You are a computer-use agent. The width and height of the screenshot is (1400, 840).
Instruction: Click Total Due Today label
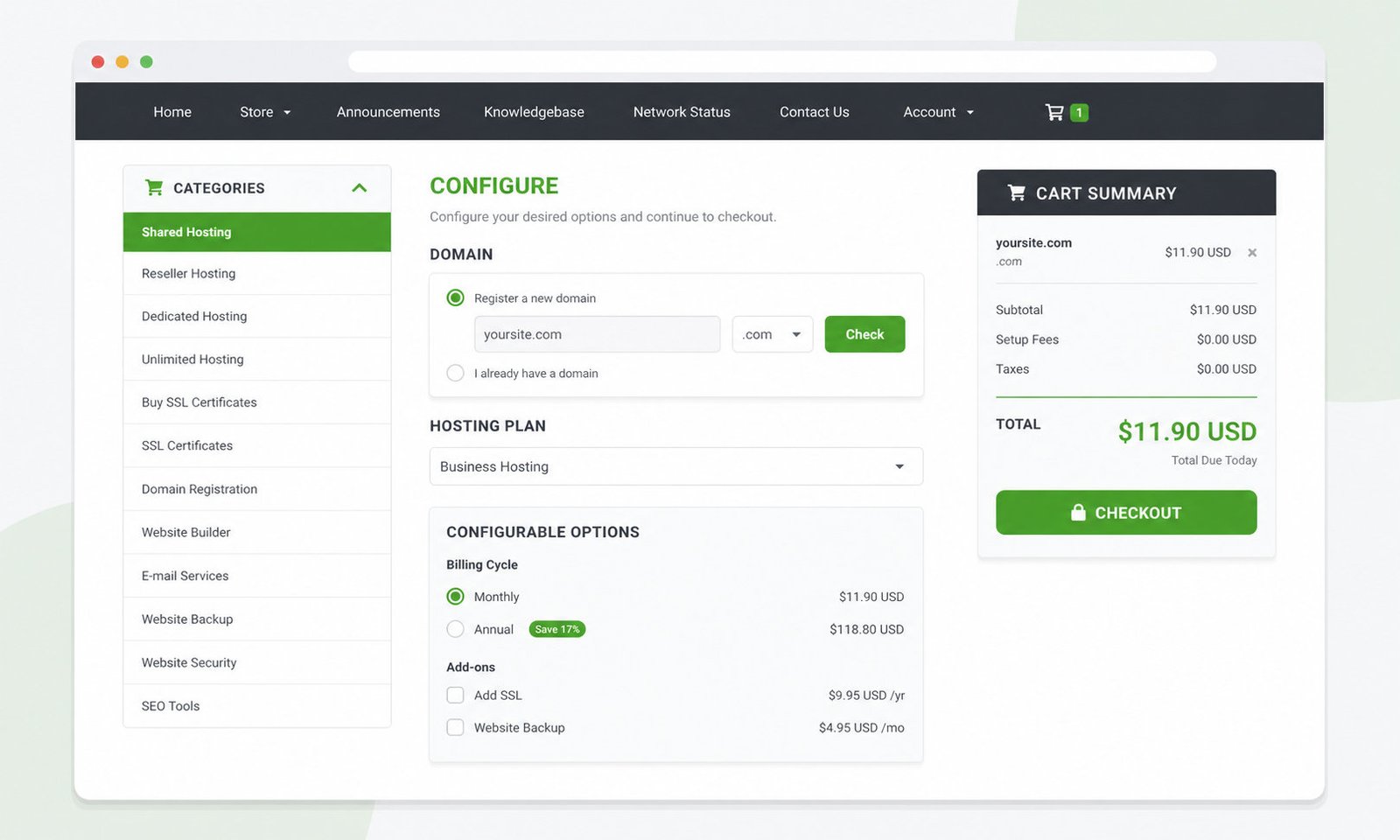1214,460
